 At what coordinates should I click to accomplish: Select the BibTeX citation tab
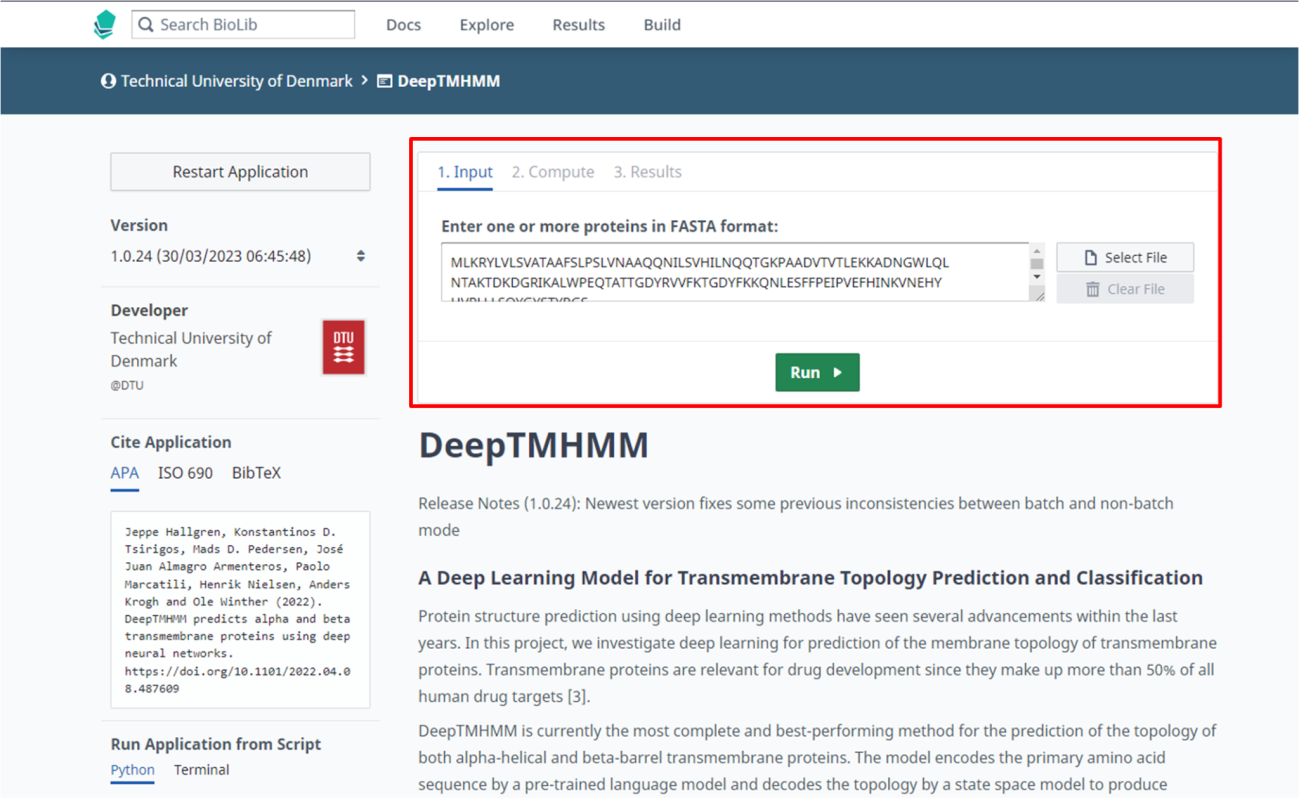click(256, 473)
